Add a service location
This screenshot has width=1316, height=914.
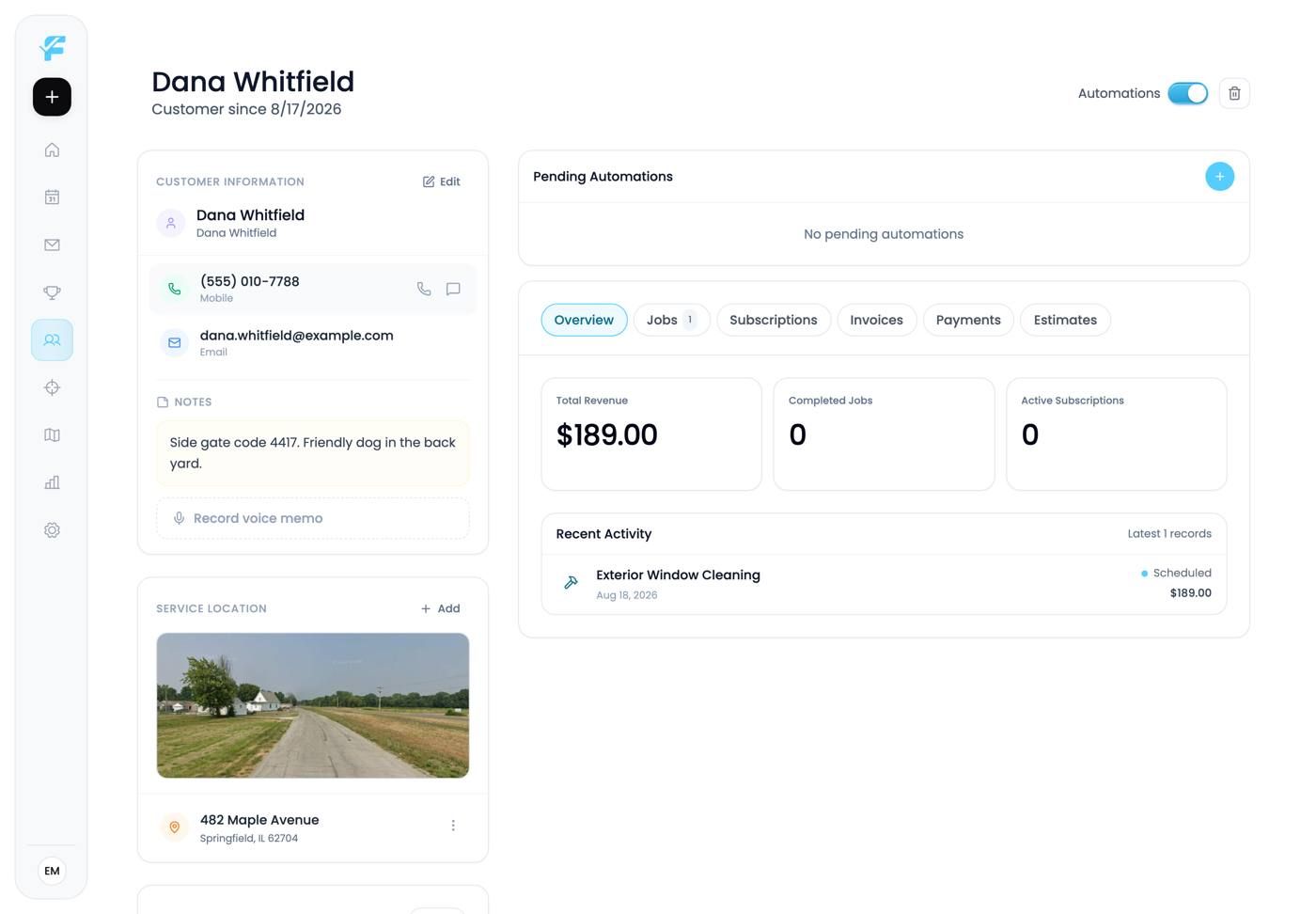(x=441, y=608)
